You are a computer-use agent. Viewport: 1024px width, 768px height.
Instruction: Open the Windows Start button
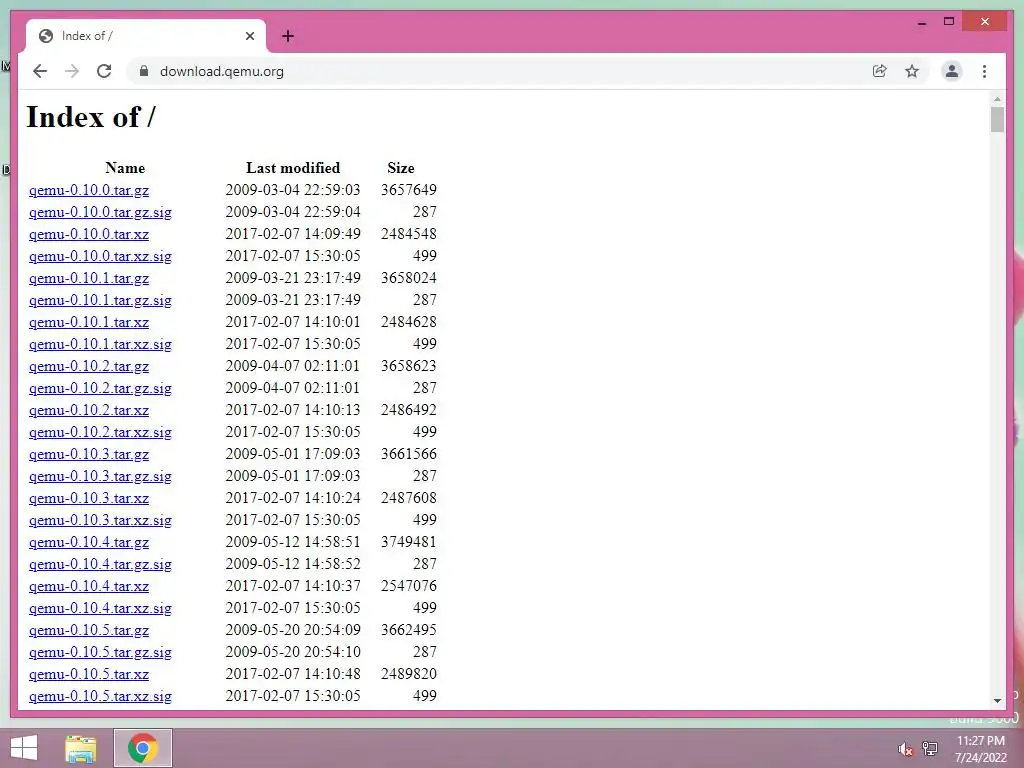(24, 748)
